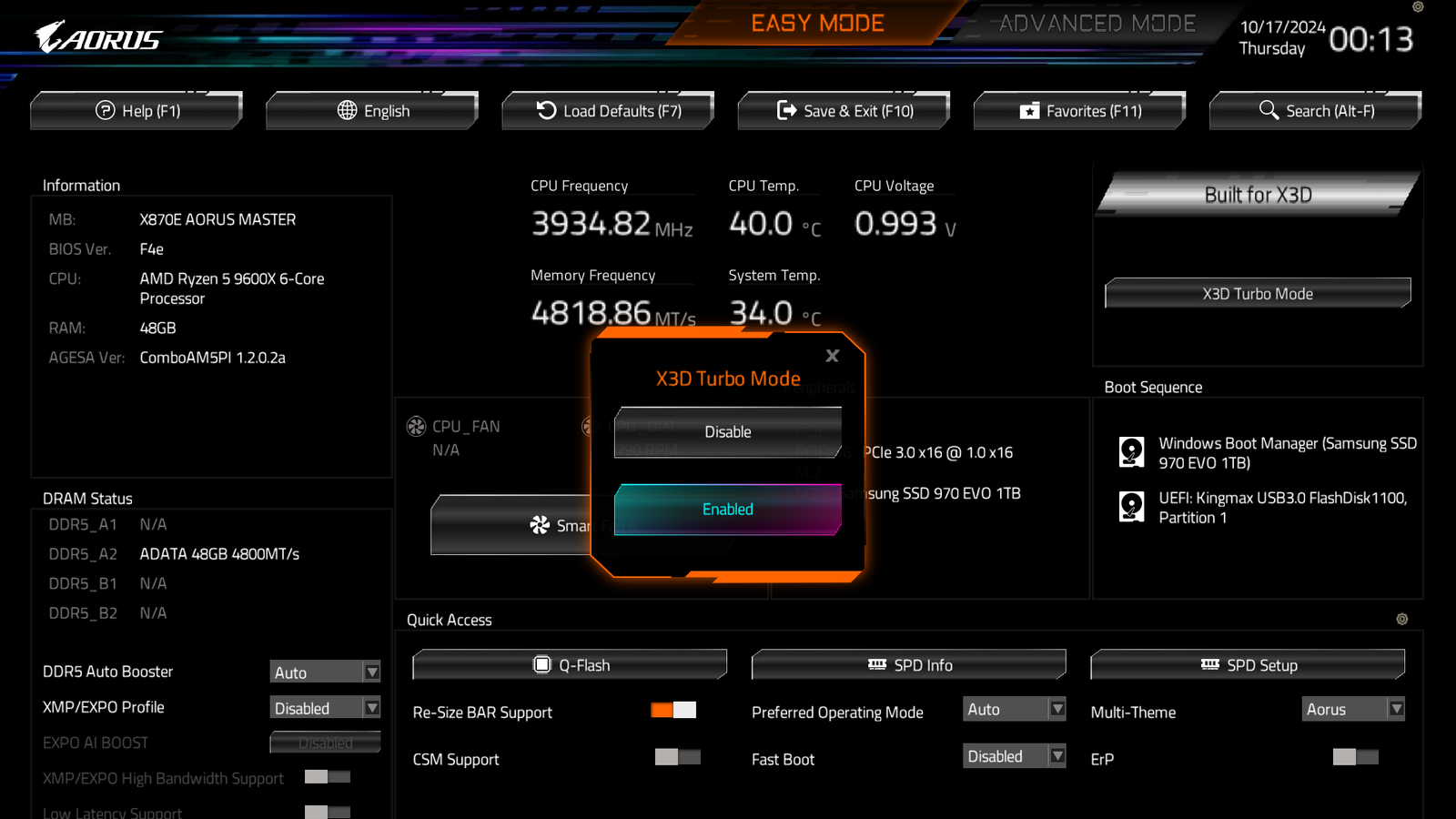Click the Memory Frequency value 4818.86
1456x819 pixels.
pos(591,313)
